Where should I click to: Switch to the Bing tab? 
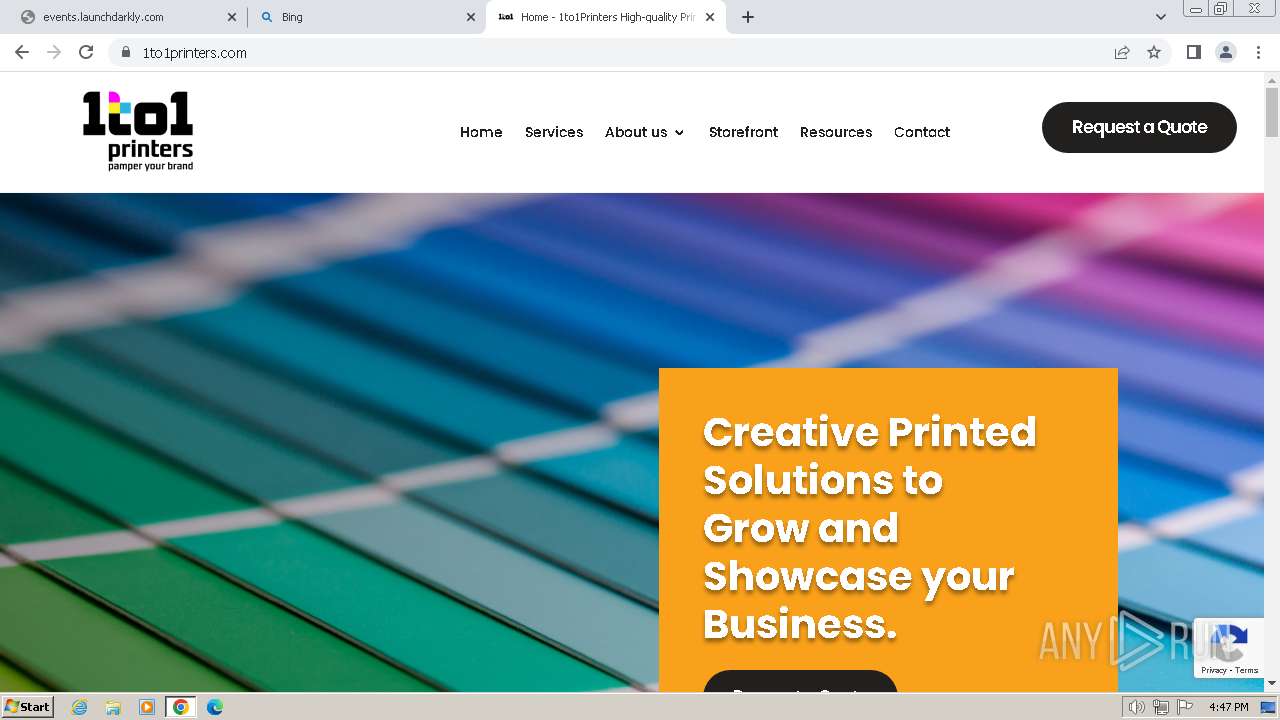[365, 17]
